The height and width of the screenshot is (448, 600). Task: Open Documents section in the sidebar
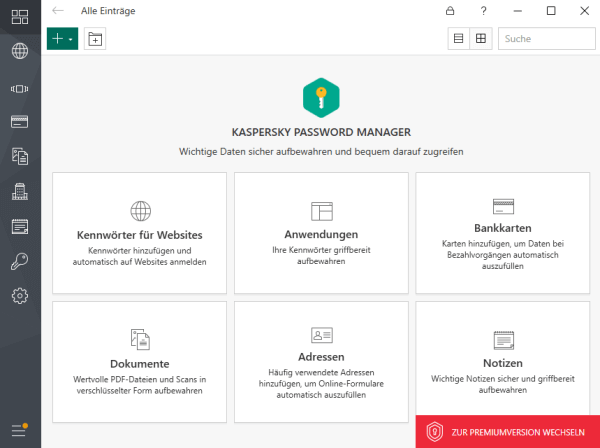20,156
